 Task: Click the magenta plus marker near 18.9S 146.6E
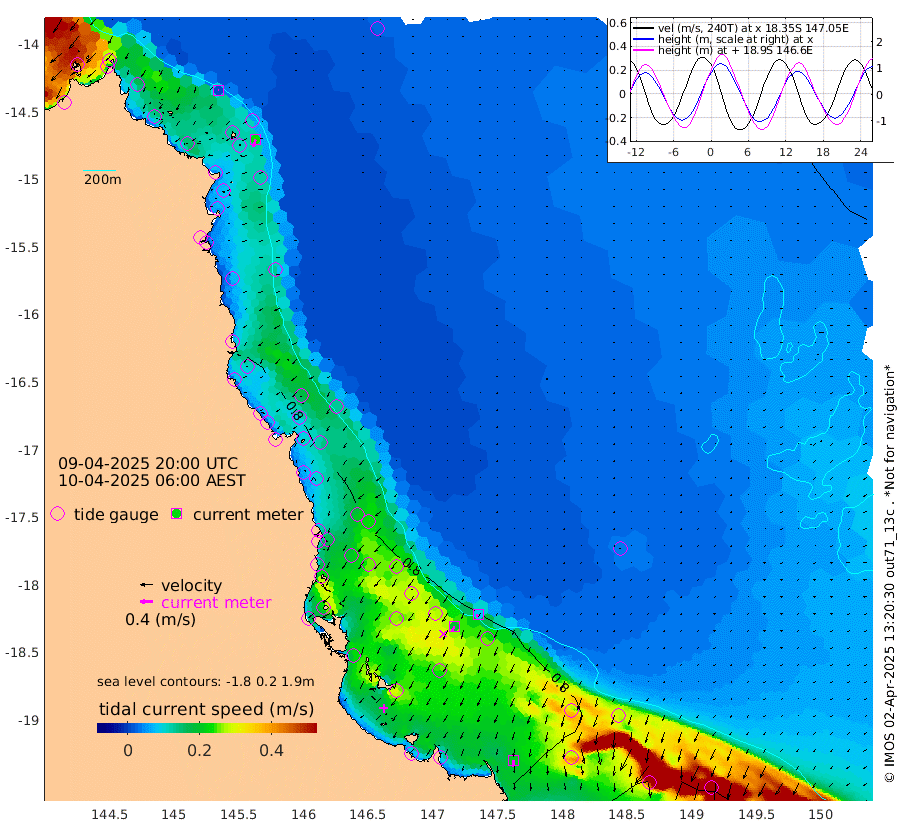(x=383, y=708)
